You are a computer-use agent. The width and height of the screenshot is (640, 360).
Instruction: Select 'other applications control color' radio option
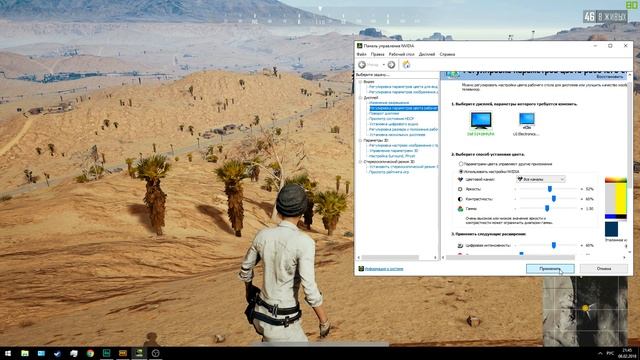tap(461, 164)
